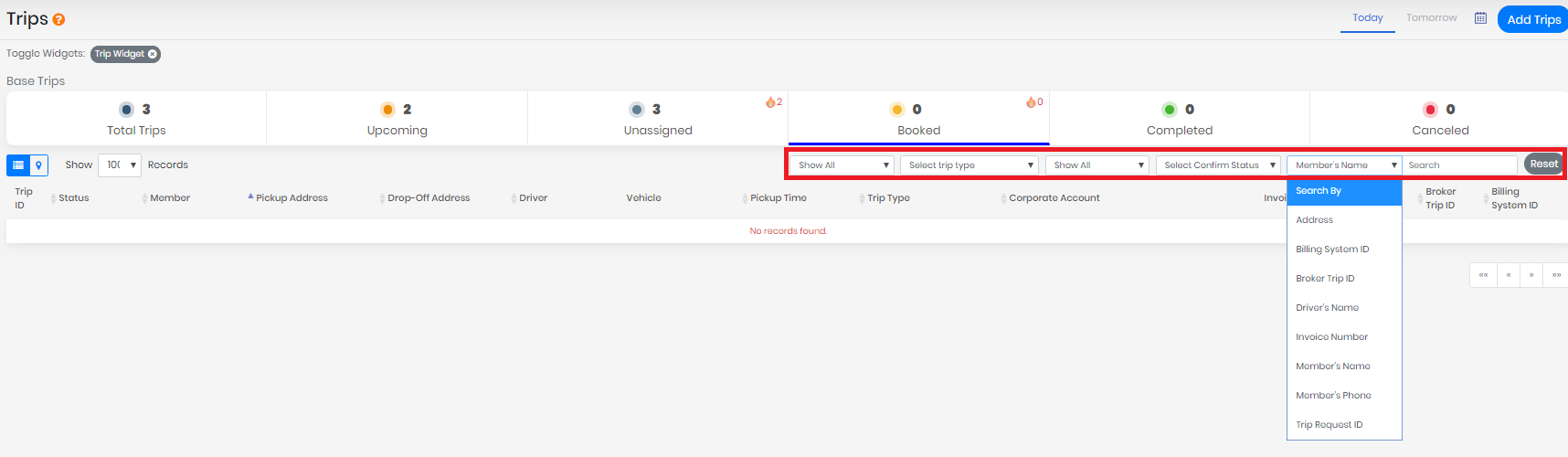This screenshot has width=1568, height=457.
Task: Reset the filters with Reset button
Action: tap(1543, 165)
